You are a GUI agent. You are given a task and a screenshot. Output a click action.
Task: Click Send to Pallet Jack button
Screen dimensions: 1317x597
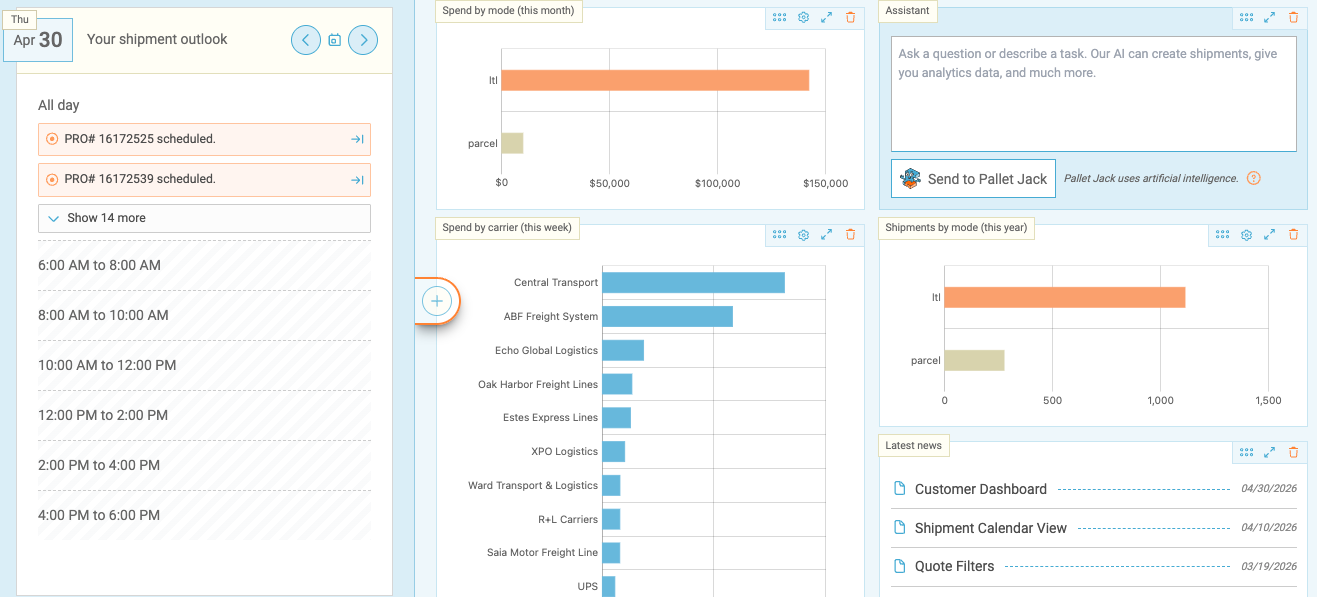973,179
